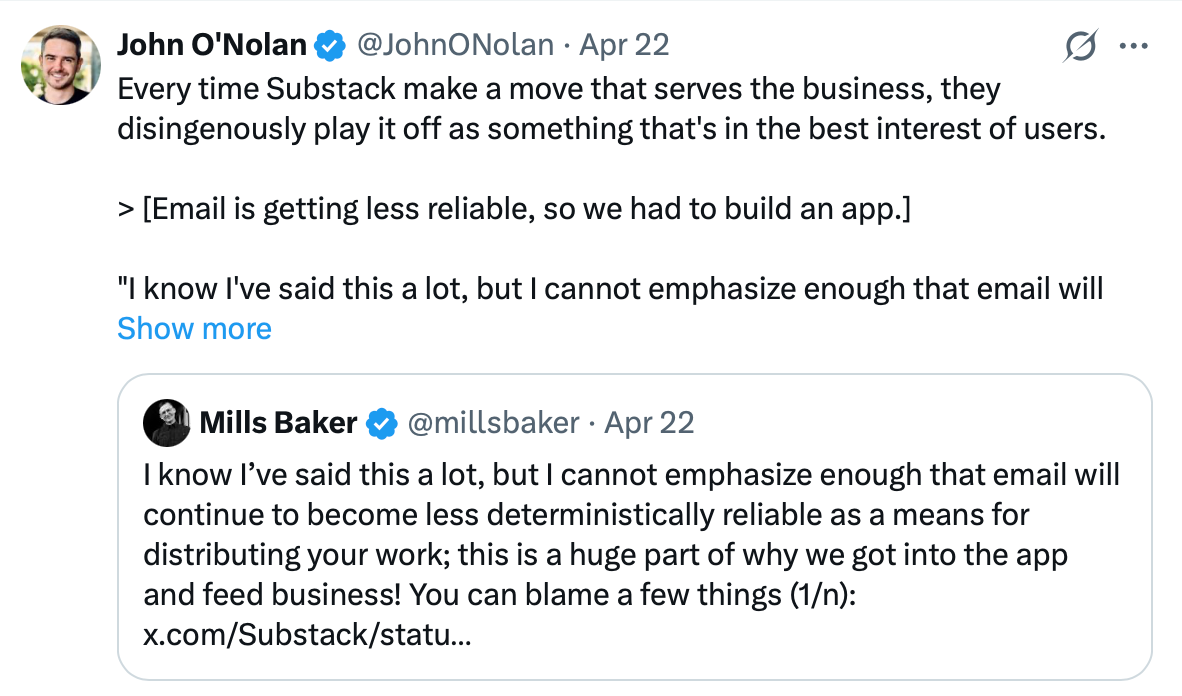Open the Grok actions icon on the tweet
Image resolution: width=1182 pixels, height=696 pixels.
point(1081,46)
